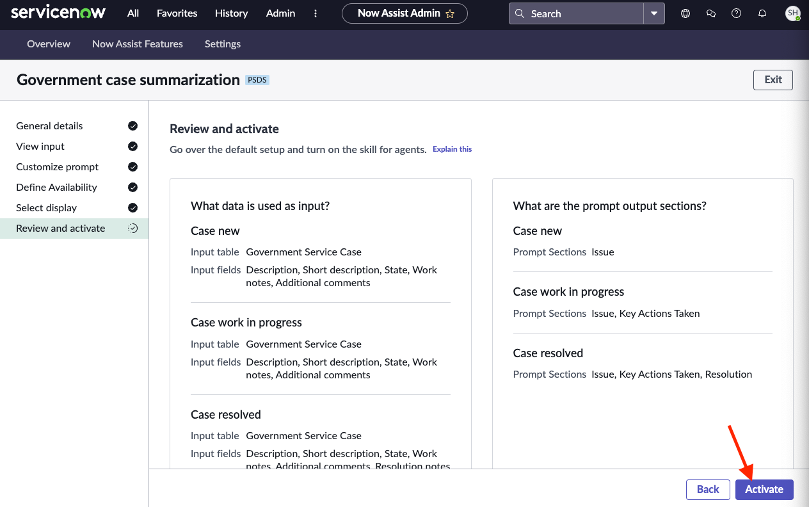Open the chat sidebar icon
The image size is (810, 508).
pyautogui.click(x=711, y=13)
